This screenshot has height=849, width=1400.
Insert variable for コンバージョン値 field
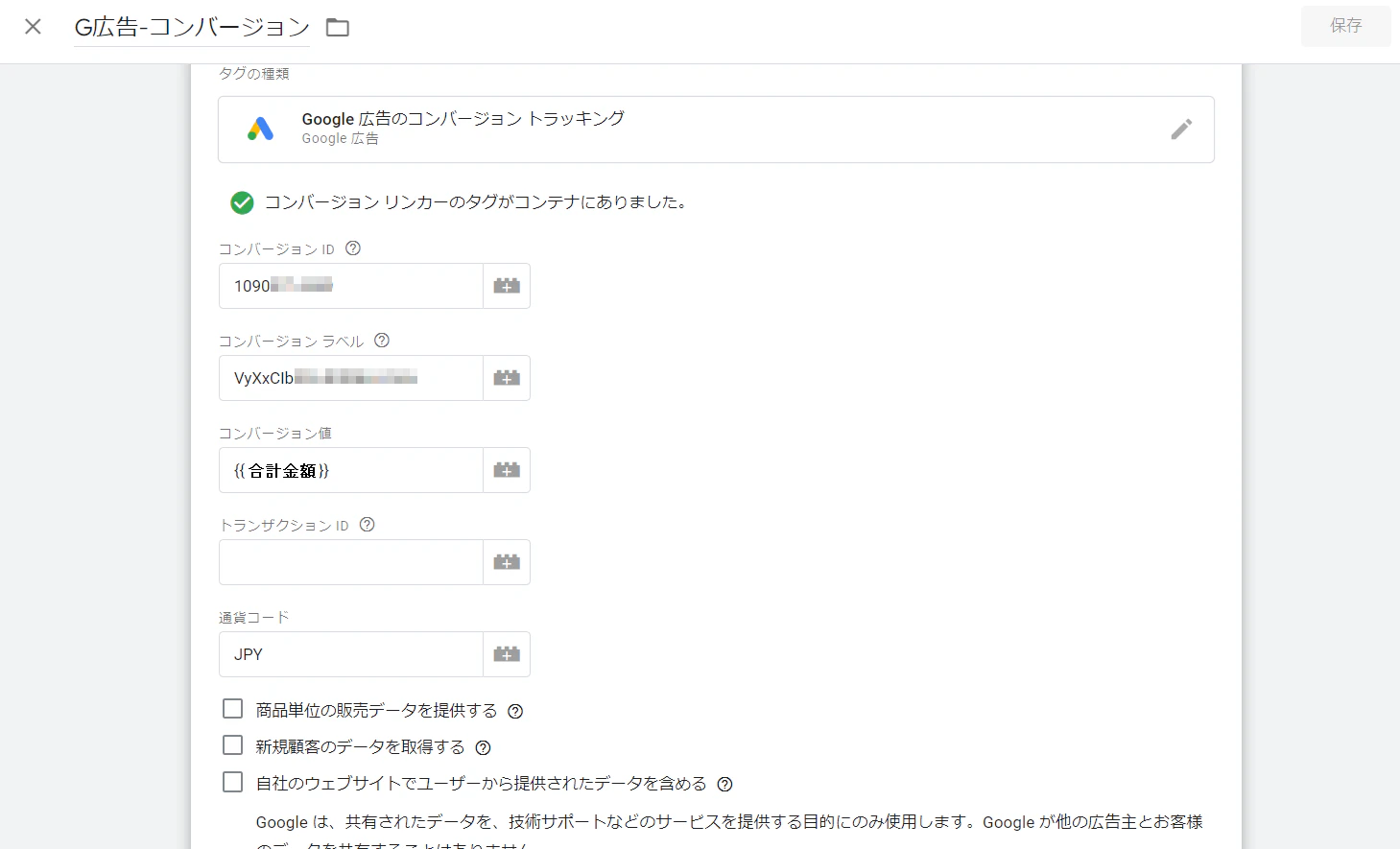pos(507,470)
